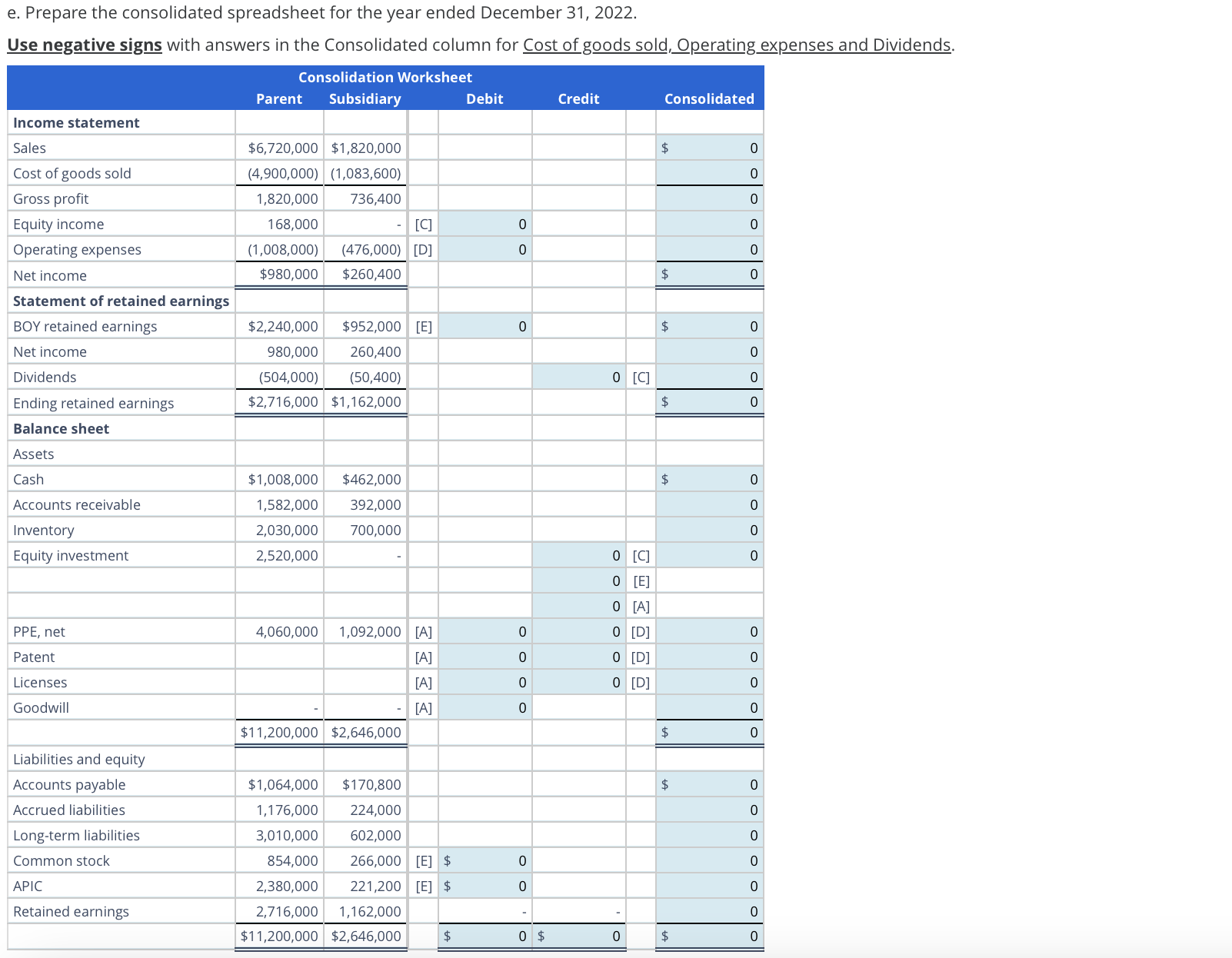
Task: Click the Licenses Credit [D] field
Action: [579, 682]
